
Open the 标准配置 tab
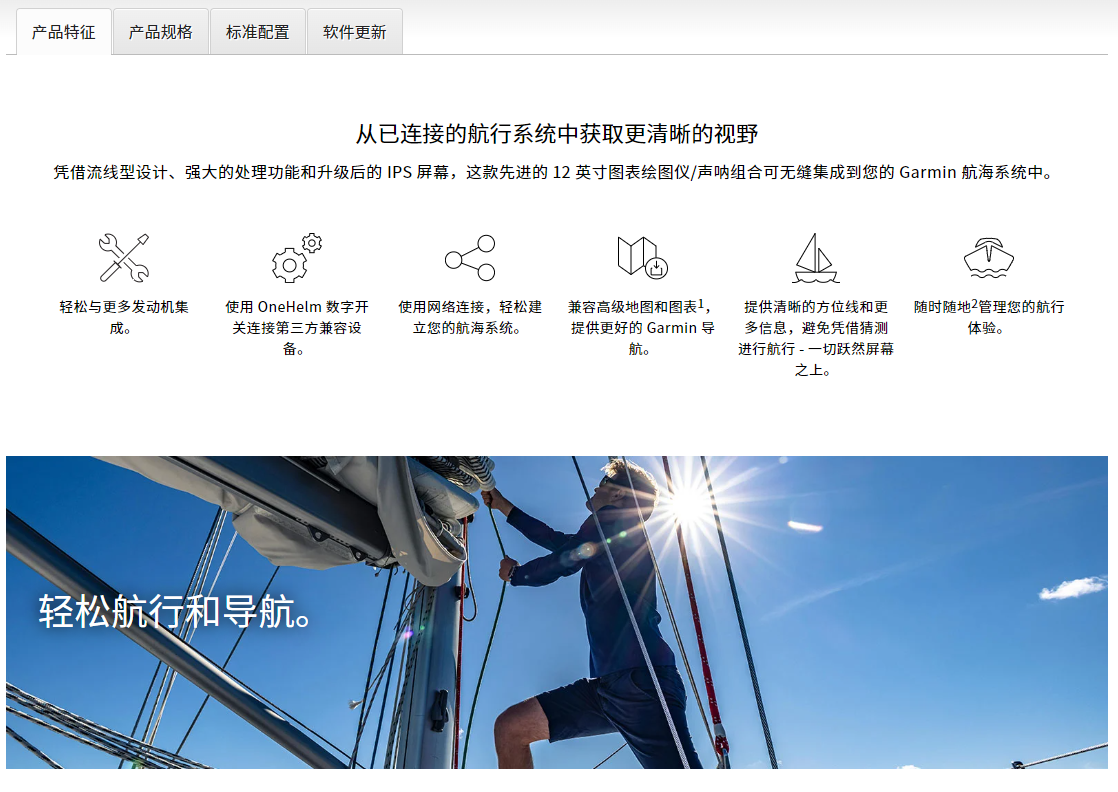pos(257,32)
